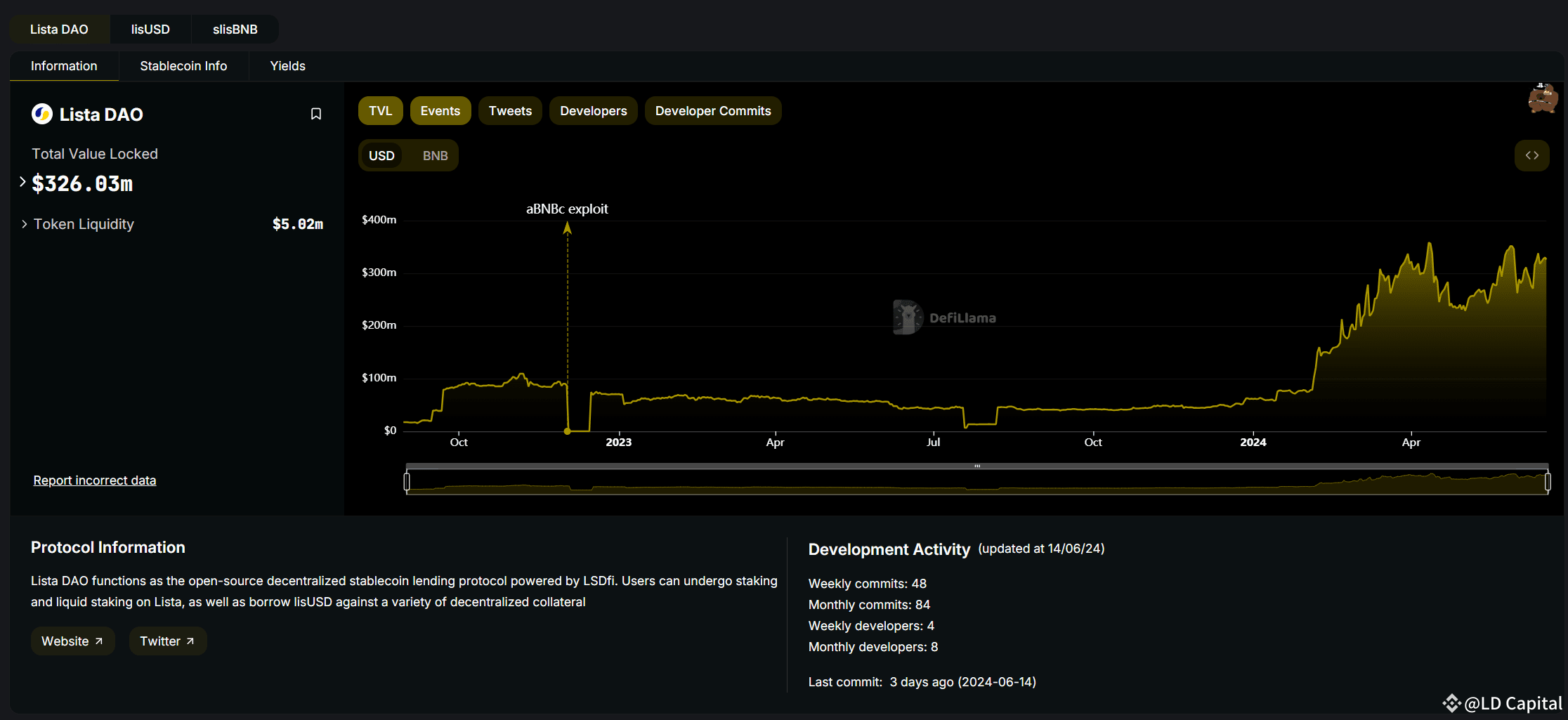Toggle the Events chart overlay

point(440,111)
